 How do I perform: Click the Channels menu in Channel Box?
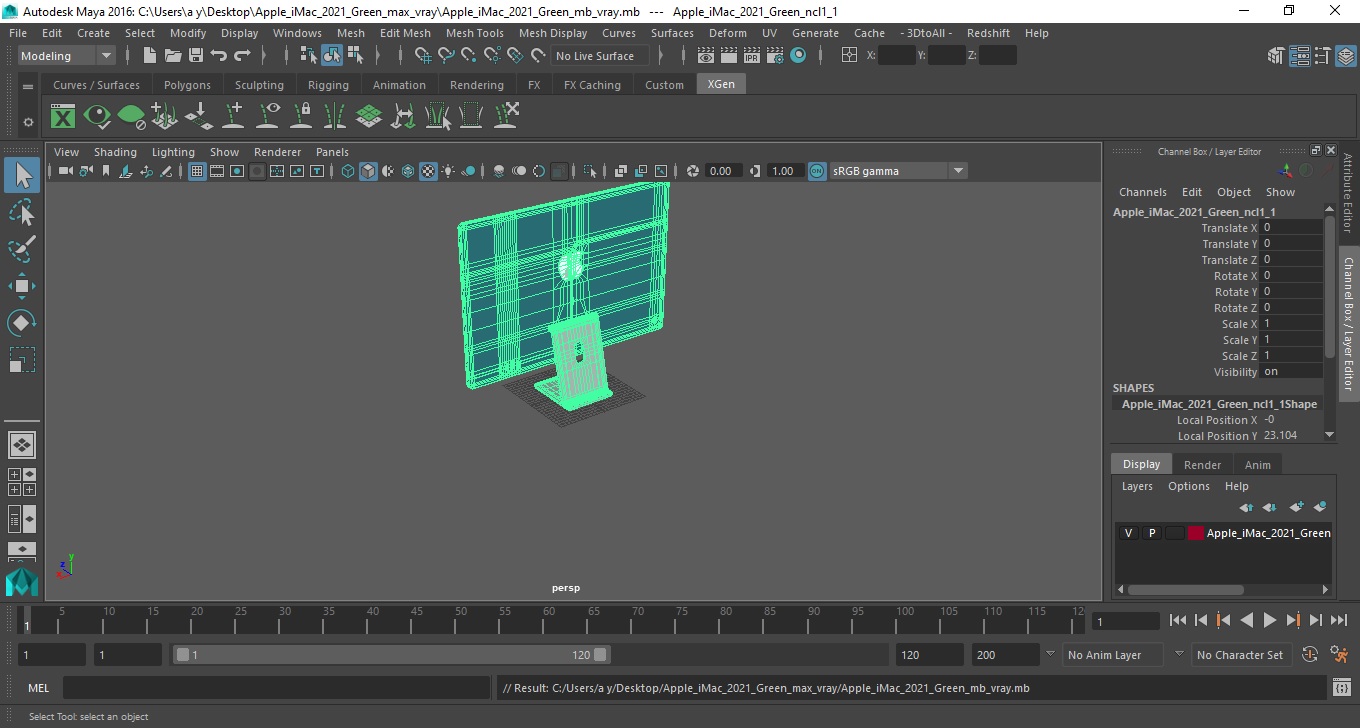[x=1142, y=192]
